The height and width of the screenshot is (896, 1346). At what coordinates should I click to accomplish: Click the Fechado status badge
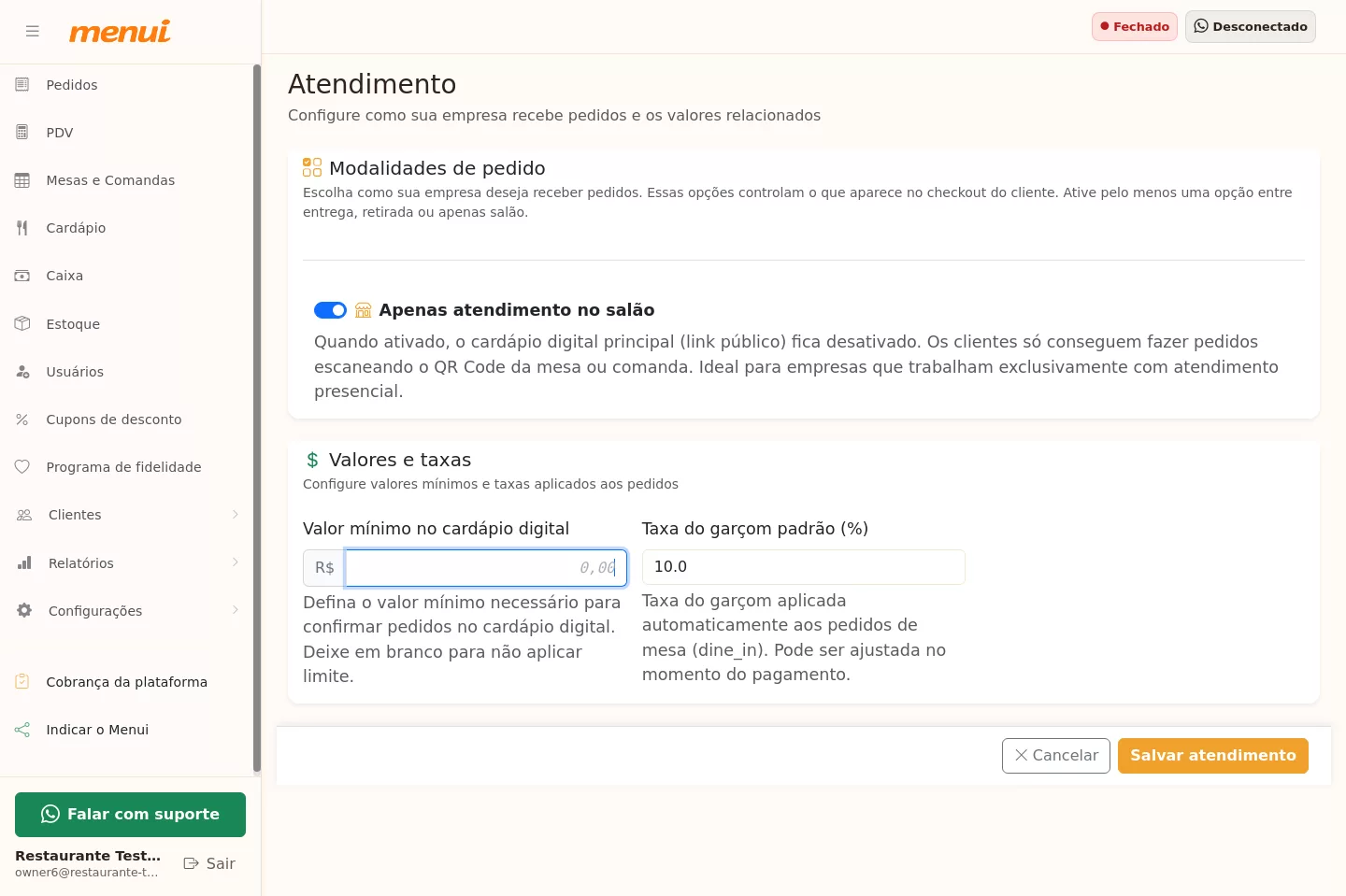tap(1135, 26)
